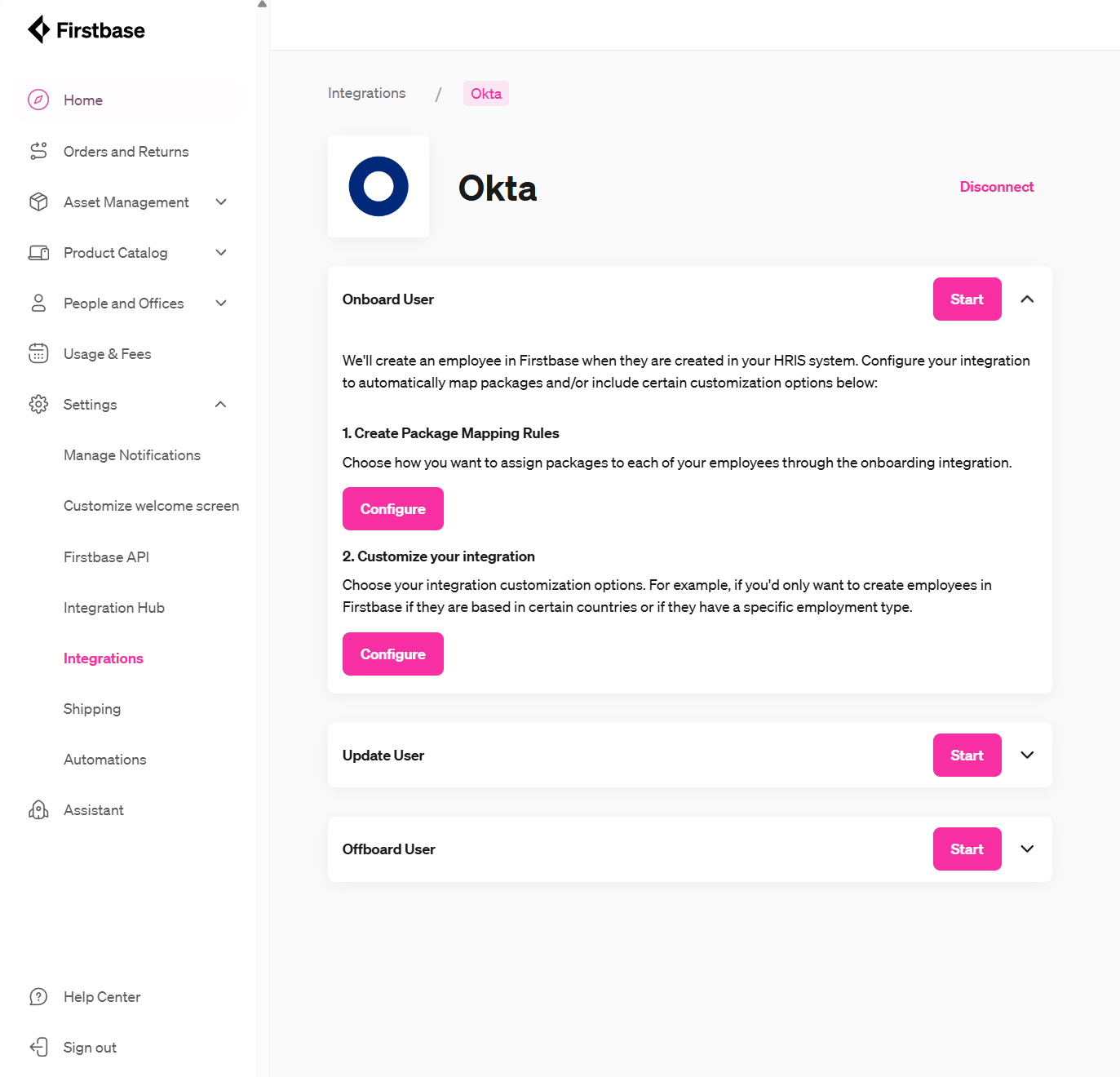Select the Home icon in sidebar

(x=38, y=100)
